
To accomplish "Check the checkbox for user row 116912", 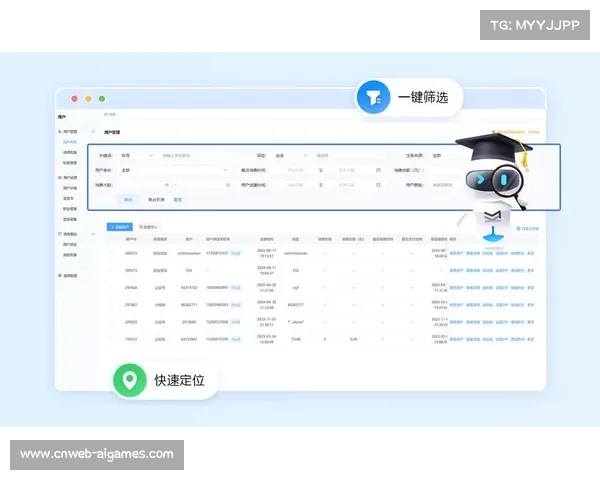I will (x=112, y=339).
